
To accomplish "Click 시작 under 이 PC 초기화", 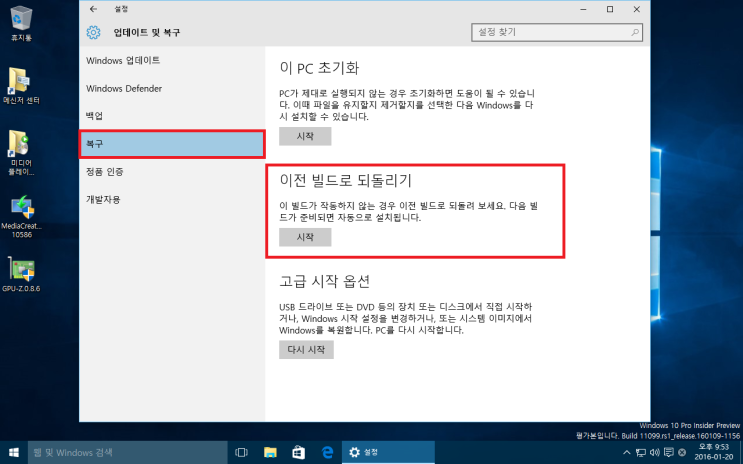I will [x=305, y=136].
